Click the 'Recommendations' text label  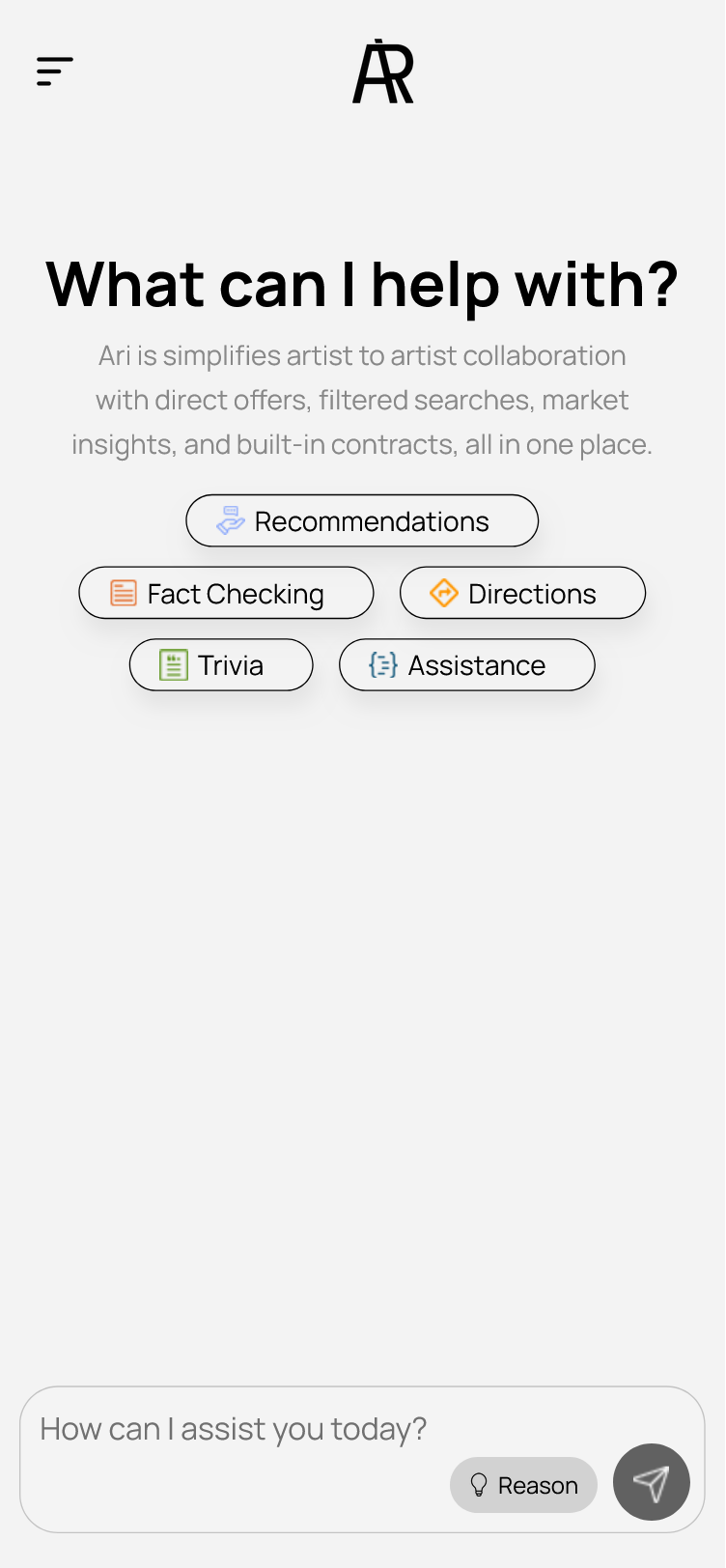pyautogui.click(x=372, y=521)
